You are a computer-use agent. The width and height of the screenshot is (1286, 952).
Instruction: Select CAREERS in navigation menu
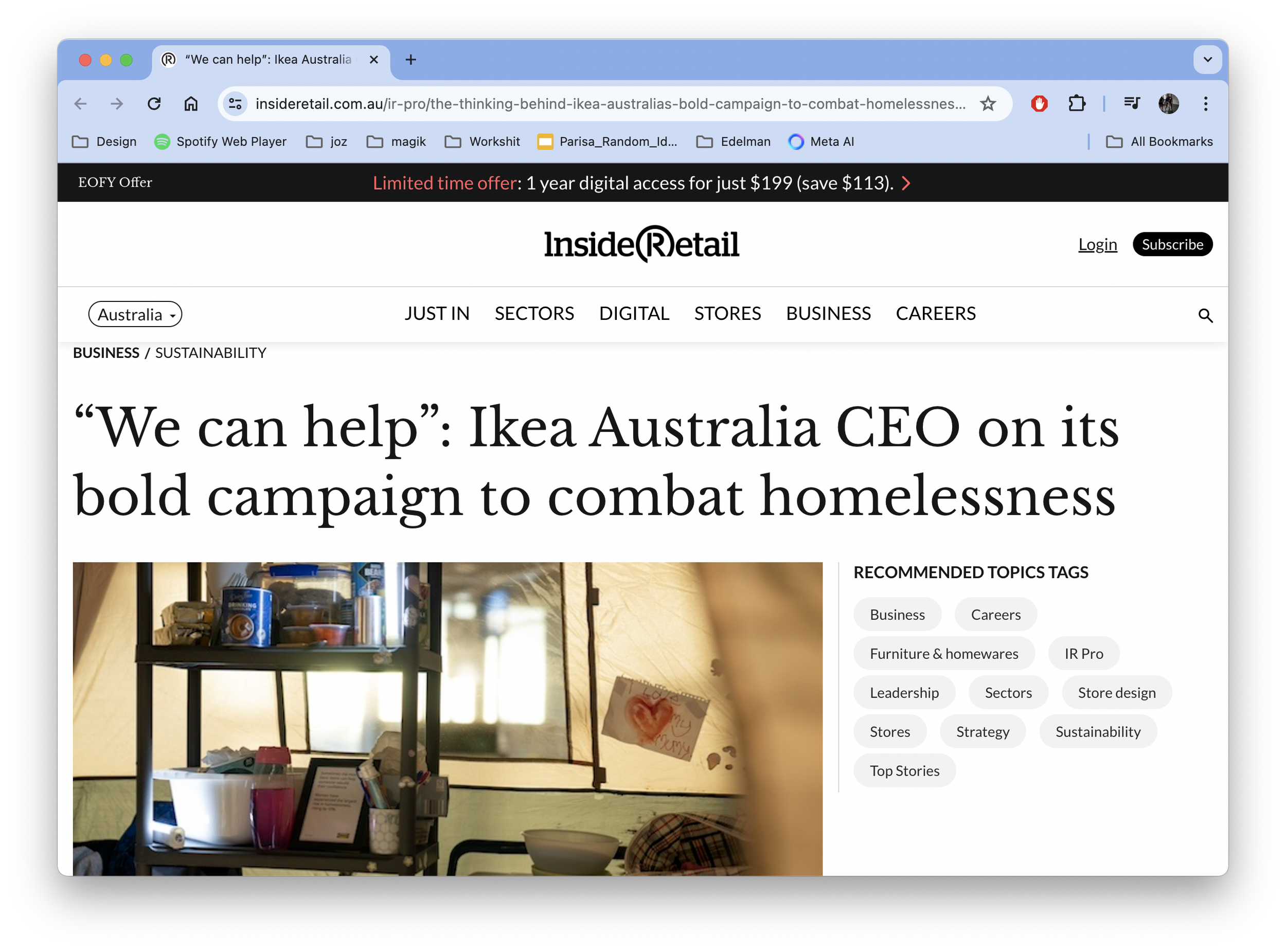(936, 314)
